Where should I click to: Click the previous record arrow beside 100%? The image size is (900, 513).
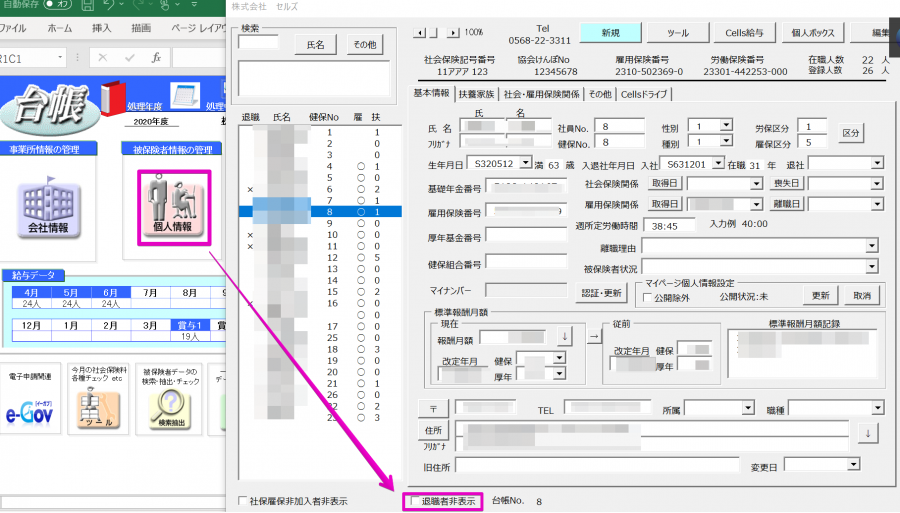420,33
